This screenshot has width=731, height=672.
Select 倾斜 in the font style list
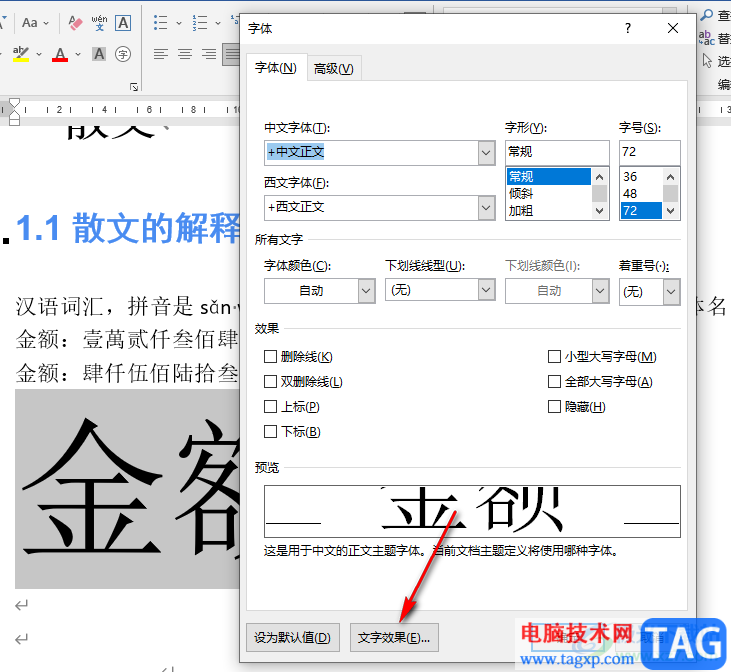[x=549, y=194]
